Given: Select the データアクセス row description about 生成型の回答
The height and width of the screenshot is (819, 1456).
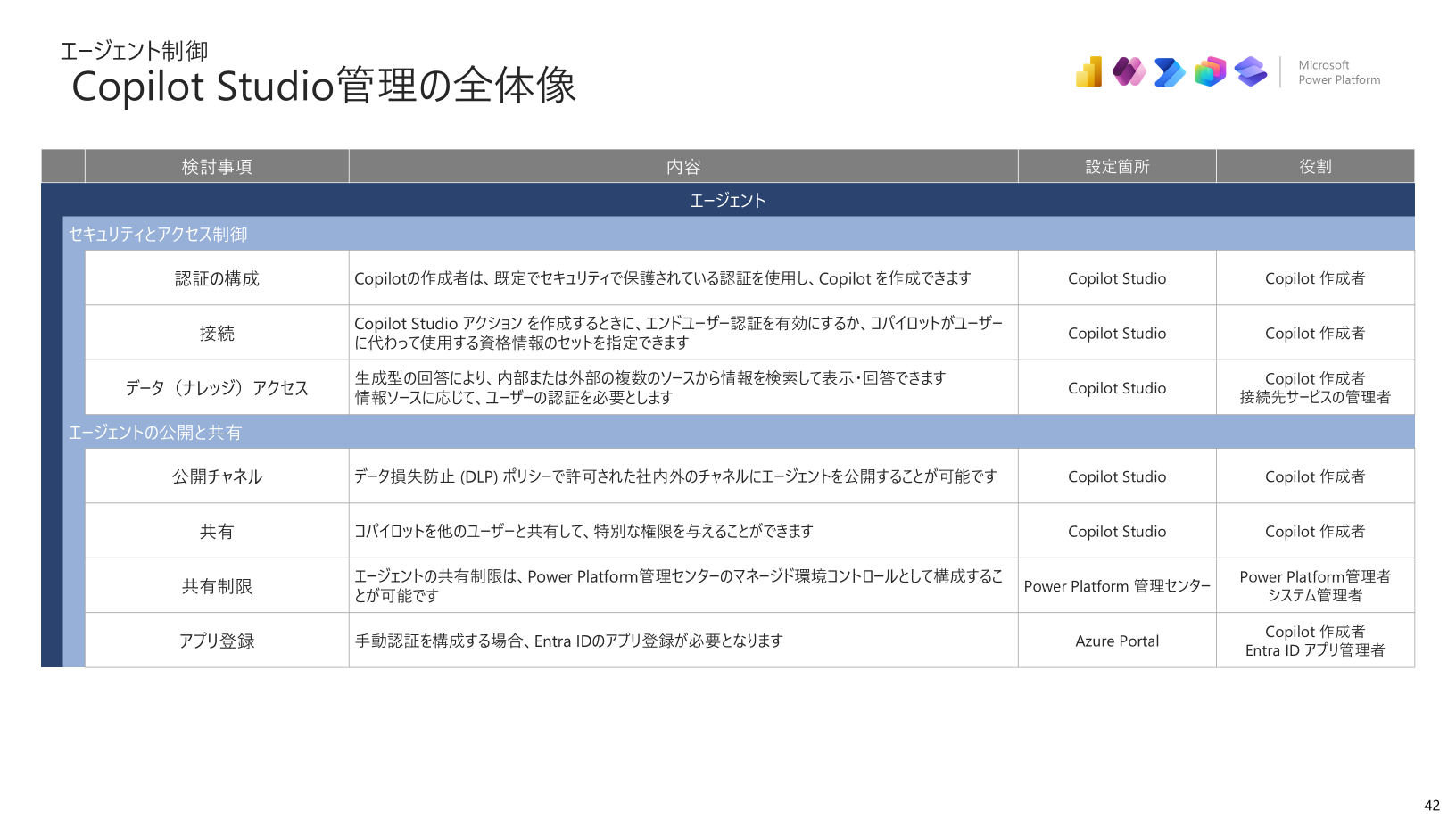Looking at the screenshot, I should (649, 387).
